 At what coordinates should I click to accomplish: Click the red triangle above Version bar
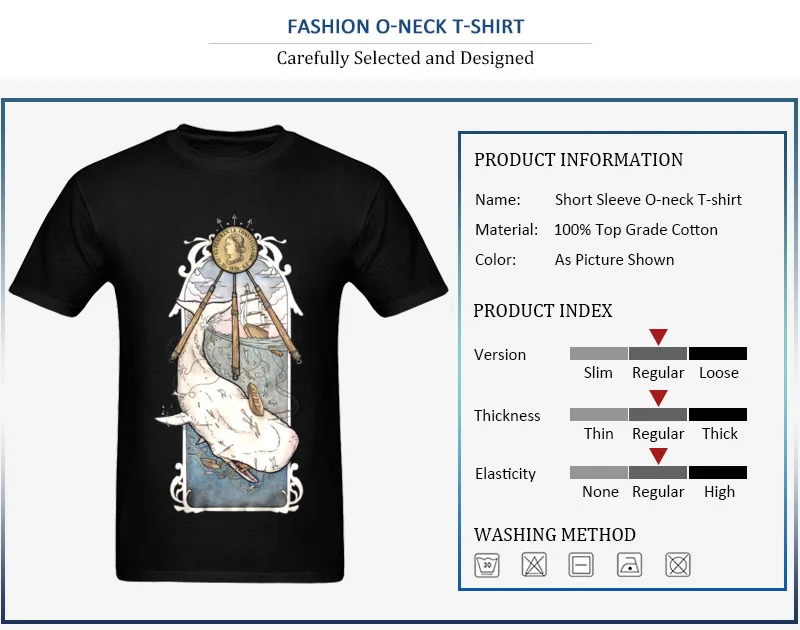658,337
